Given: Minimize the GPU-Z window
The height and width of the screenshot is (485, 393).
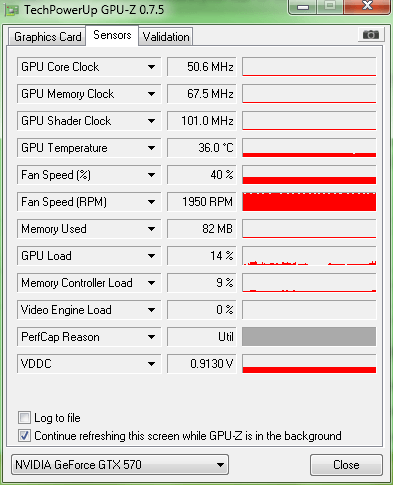Looking at the screenshot, I should point(303,7).
